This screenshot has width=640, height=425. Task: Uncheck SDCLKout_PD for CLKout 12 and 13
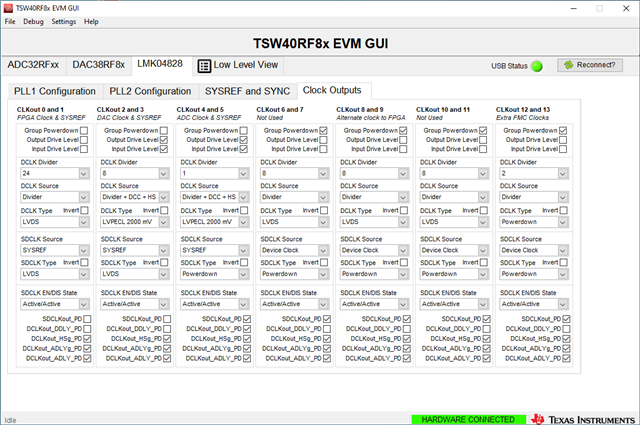567,319
